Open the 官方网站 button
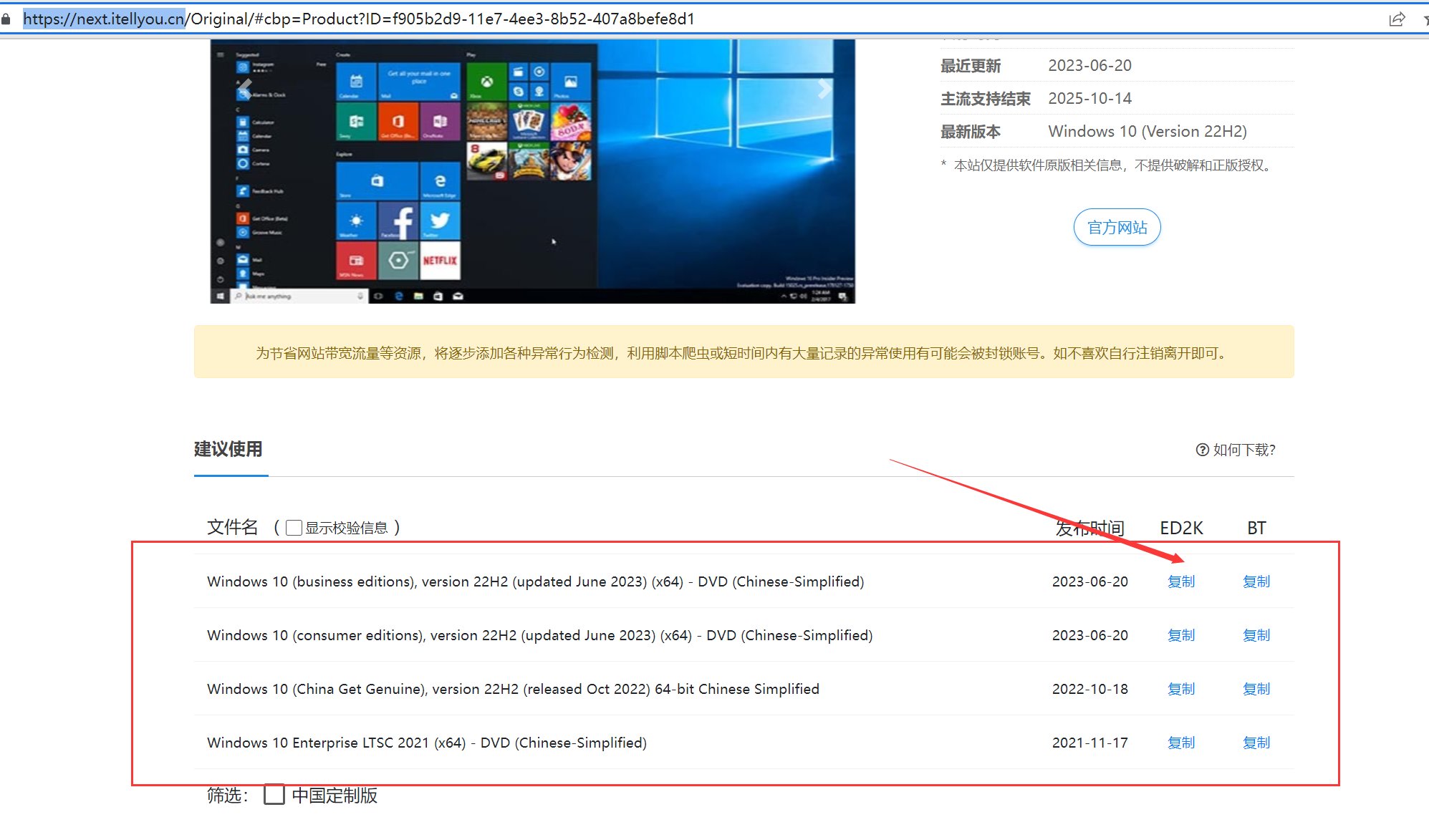The height and width of the screenshot is (840, 1429). tap(1117, 228)
